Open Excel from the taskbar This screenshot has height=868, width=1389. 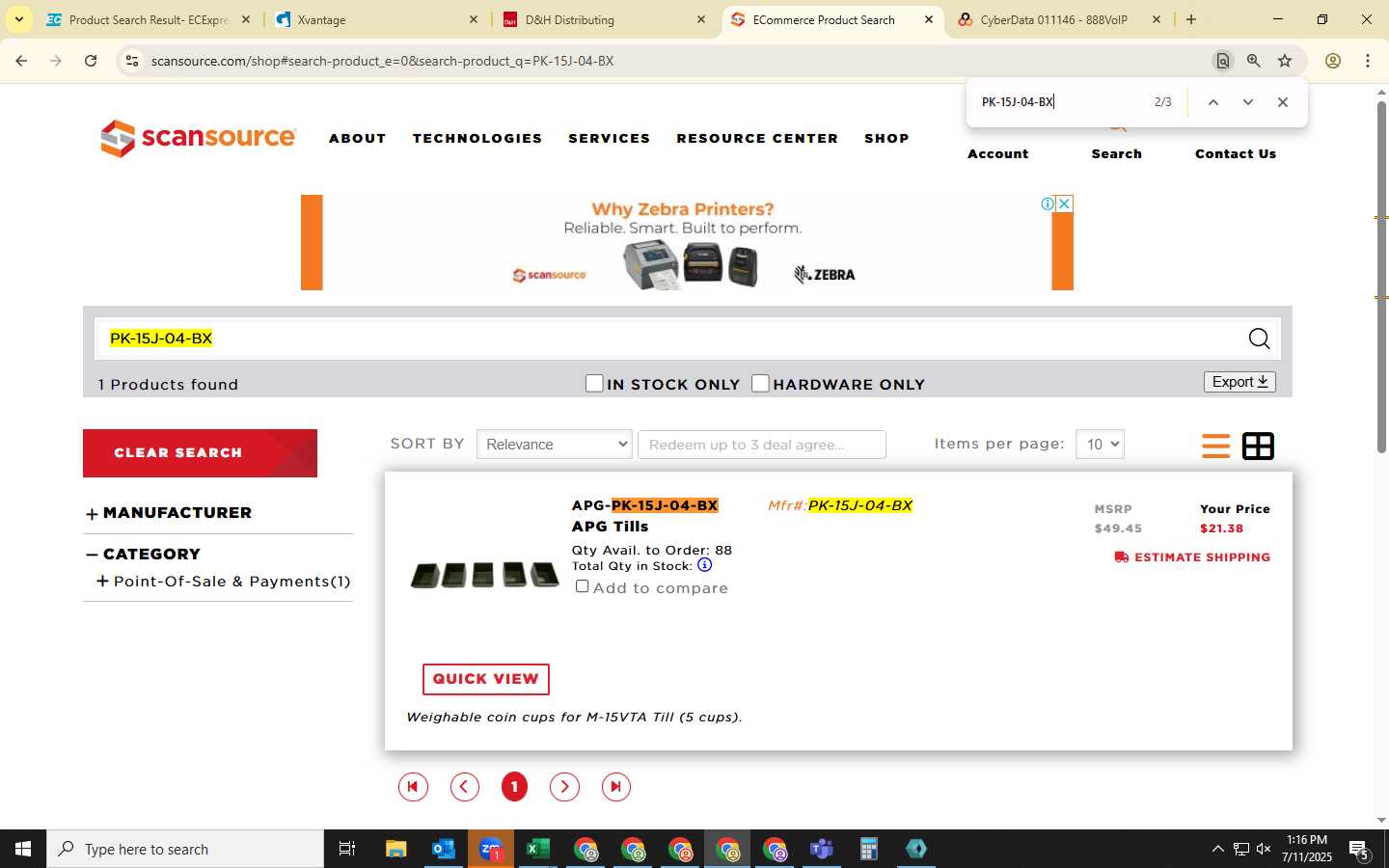(537, 849)
